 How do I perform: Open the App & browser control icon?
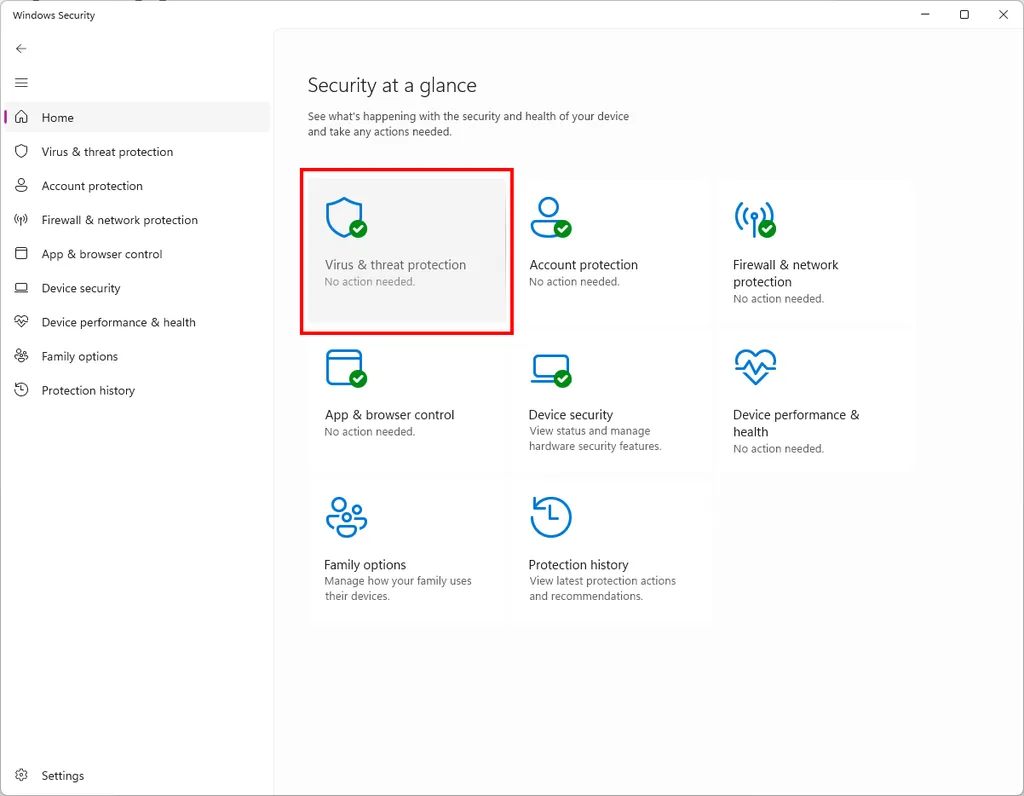pos(345,366)
